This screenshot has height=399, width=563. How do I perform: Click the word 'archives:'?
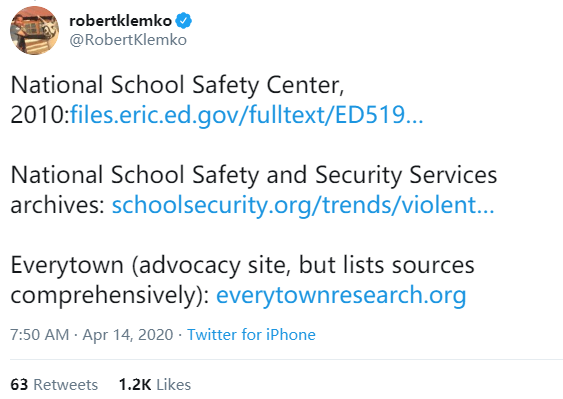(58, 205)
